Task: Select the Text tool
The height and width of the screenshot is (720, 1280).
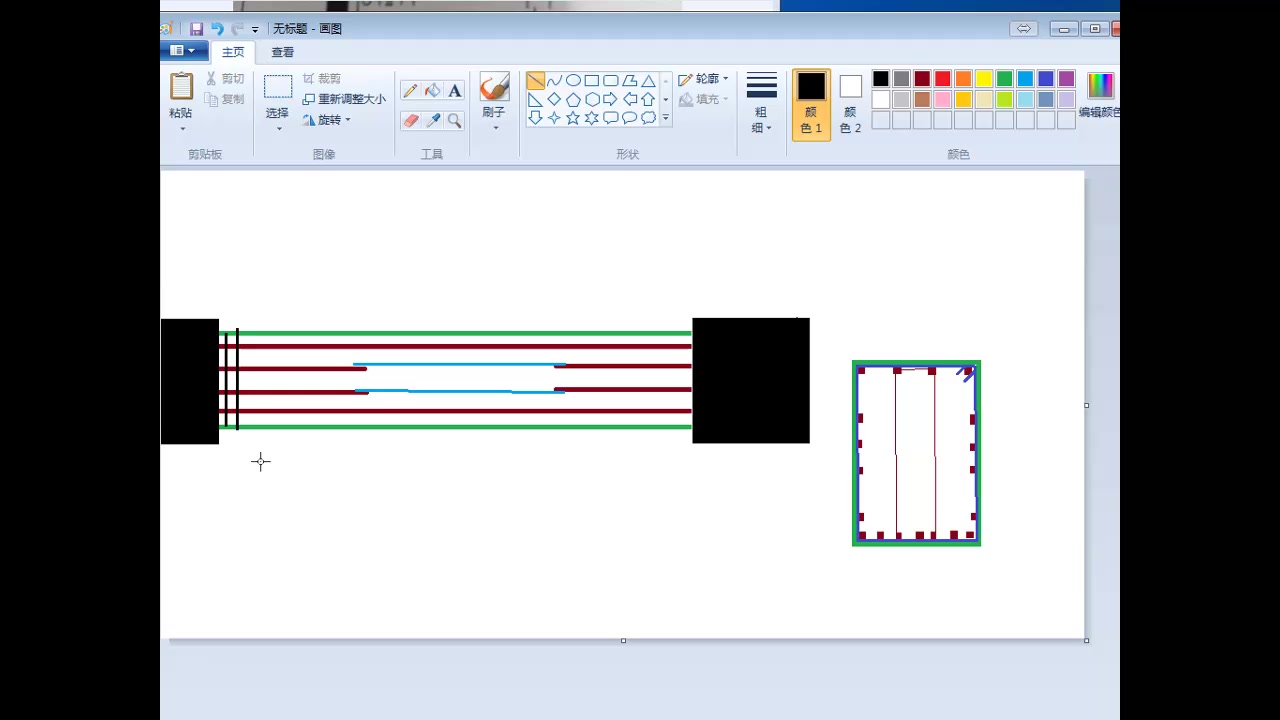Action: click(455, 91)
